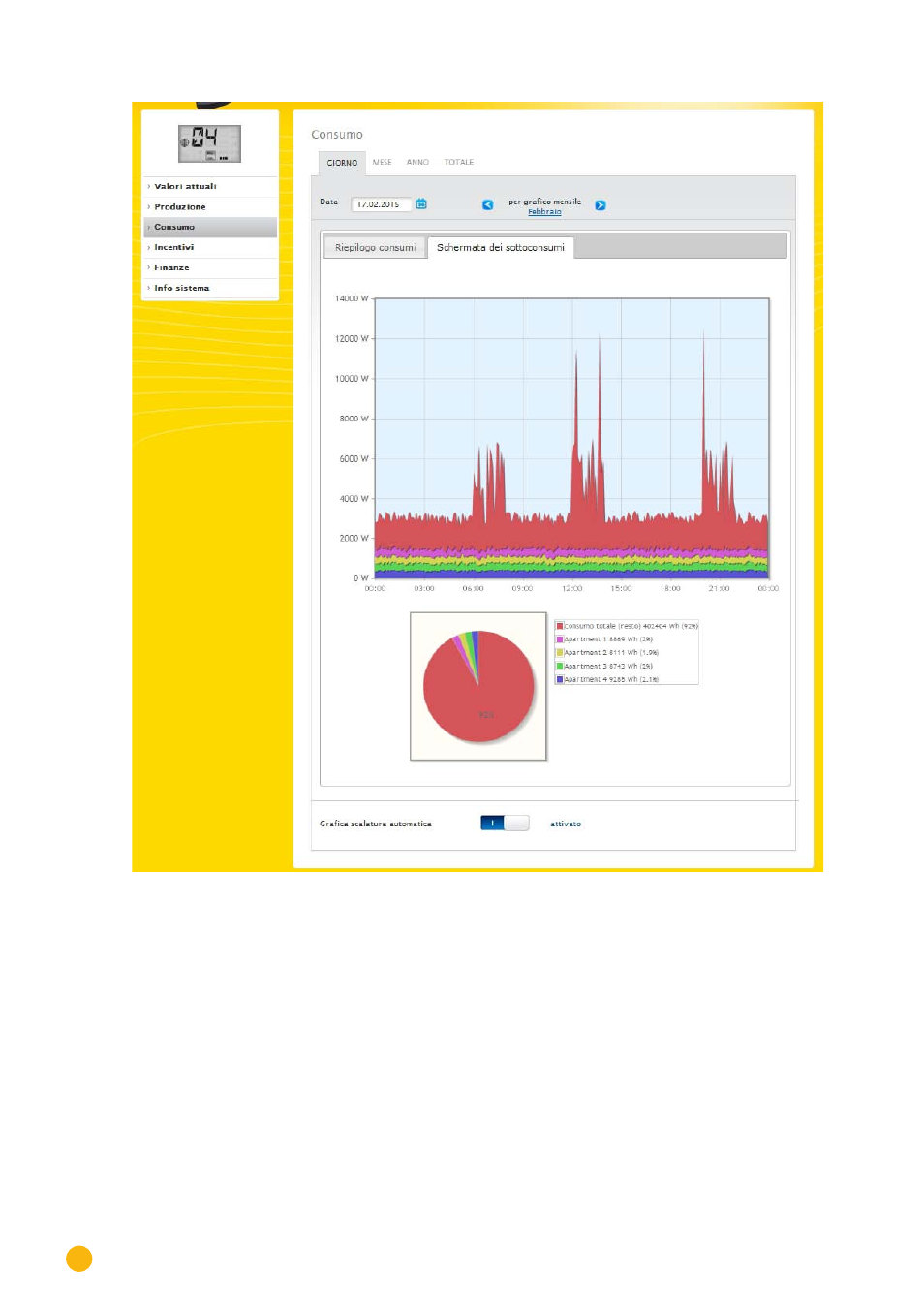
Task: Click the device display status image
Action: tap(209, 143)
